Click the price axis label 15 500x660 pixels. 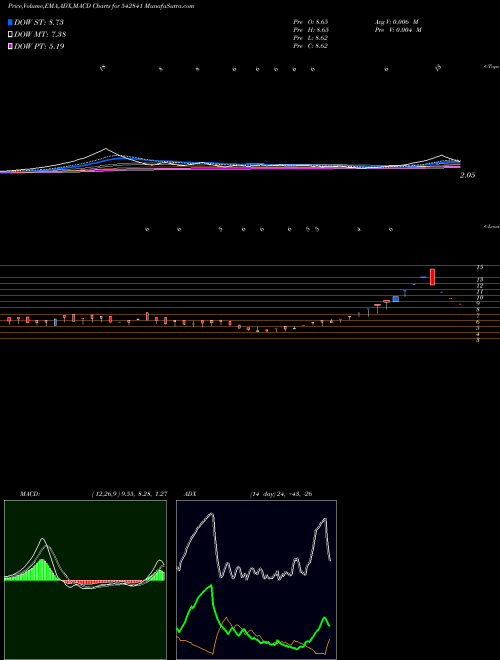(479, 267)
